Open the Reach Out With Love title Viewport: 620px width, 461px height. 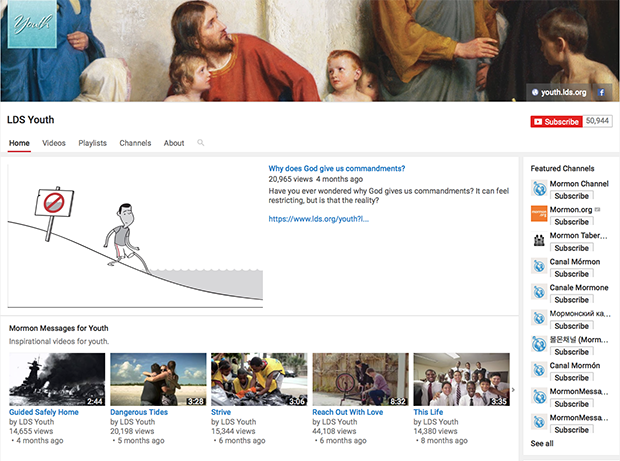pyautogui.click(x=348, y=412)
